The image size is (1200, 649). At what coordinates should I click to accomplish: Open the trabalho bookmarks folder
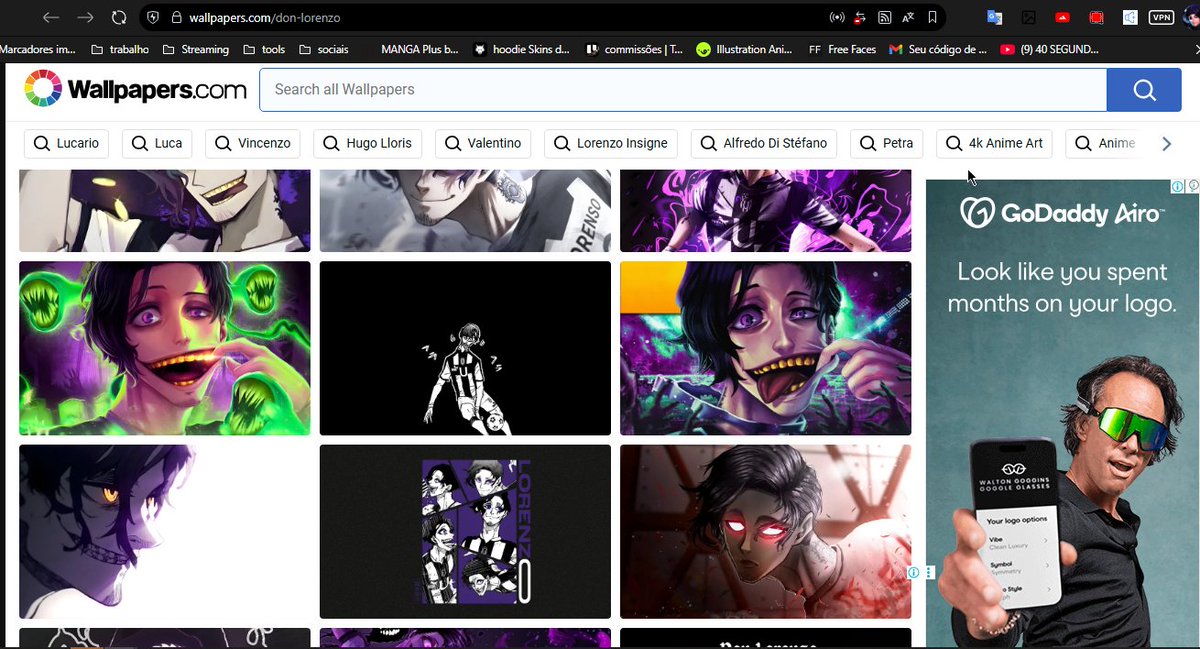(119, 49)
